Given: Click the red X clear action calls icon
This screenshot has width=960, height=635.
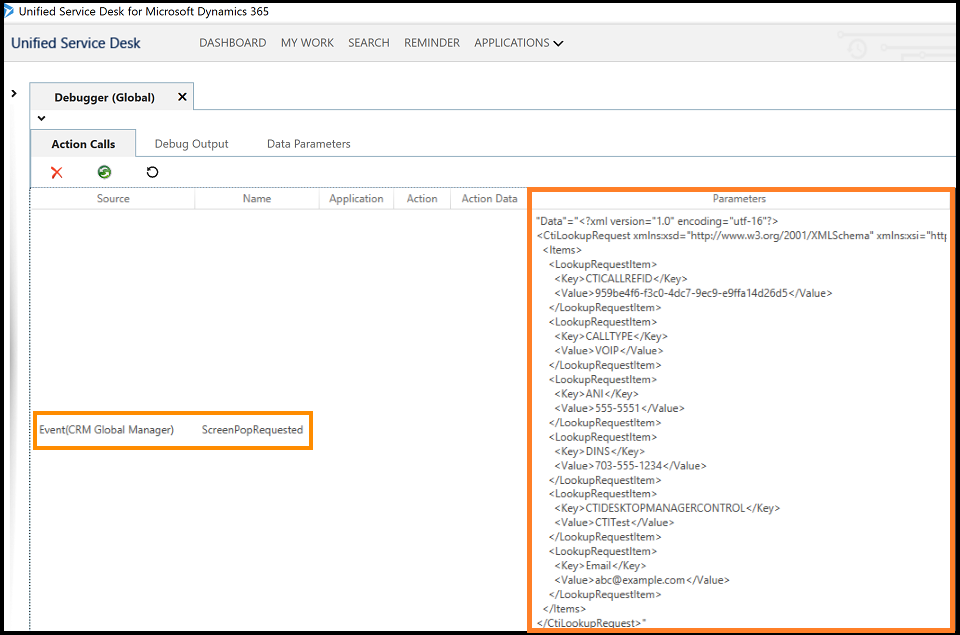Looking at the screenshot, I should [x=57, y=172].
